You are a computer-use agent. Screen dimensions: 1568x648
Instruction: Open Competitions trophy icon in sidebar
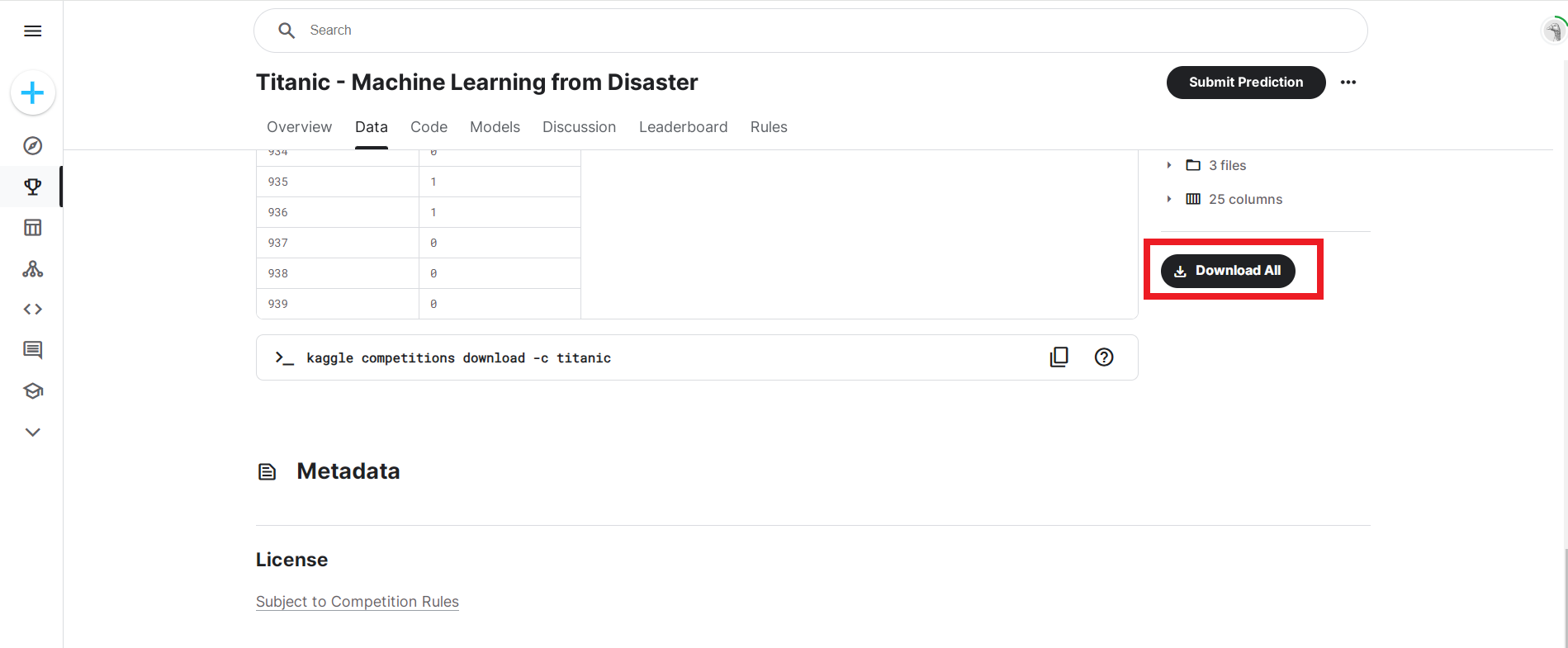coord(33,187)
